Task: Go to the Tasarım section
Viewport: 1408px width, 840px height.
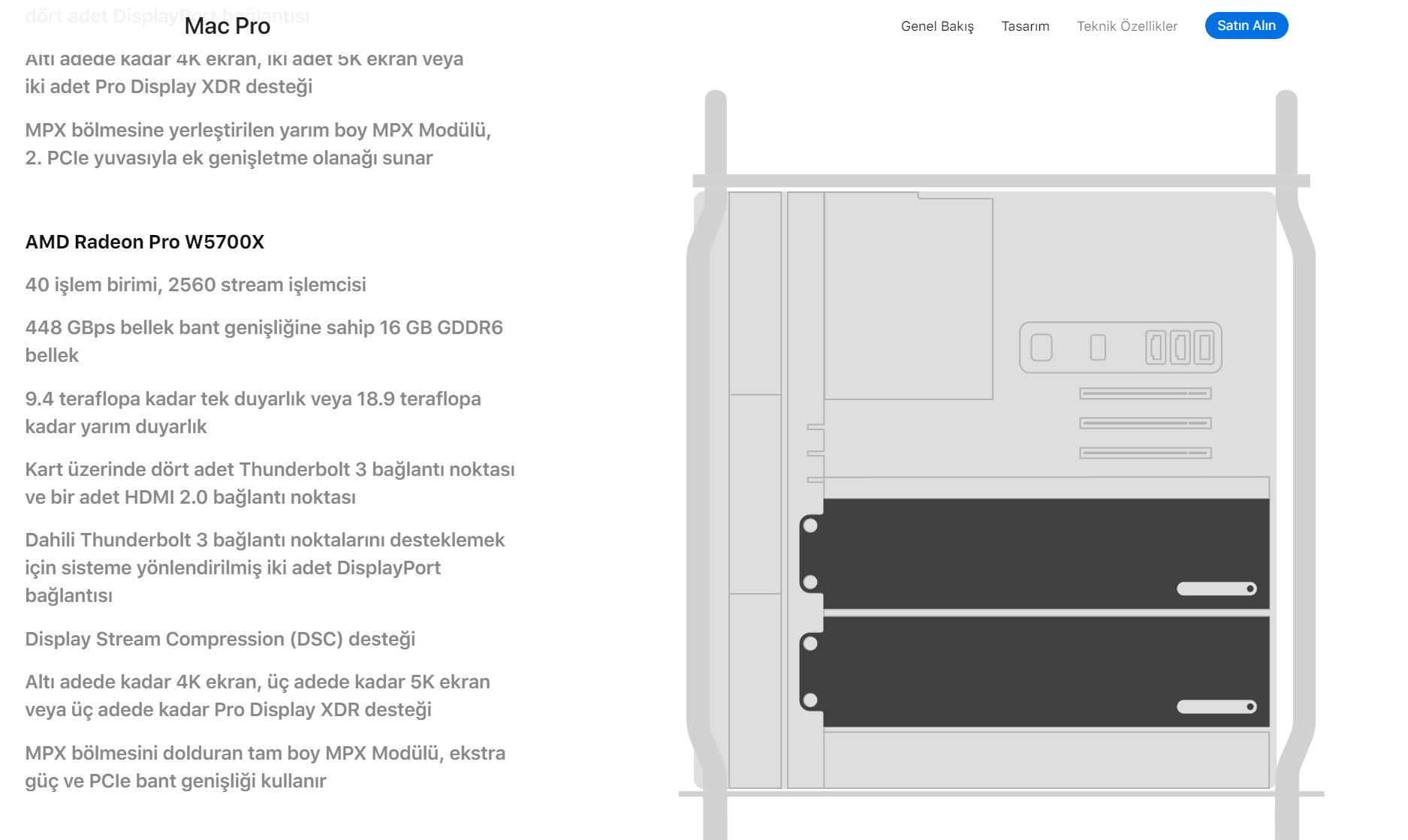Action: pyautogui.click(x=1025, y=26)
